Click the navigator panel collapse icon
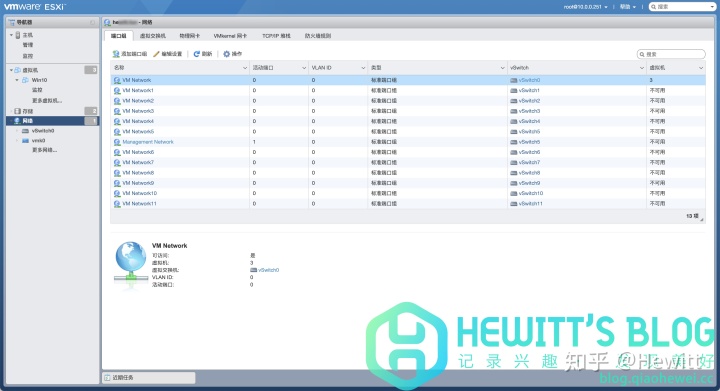This screenshot has width=720, height=391. tap(92, 22)
